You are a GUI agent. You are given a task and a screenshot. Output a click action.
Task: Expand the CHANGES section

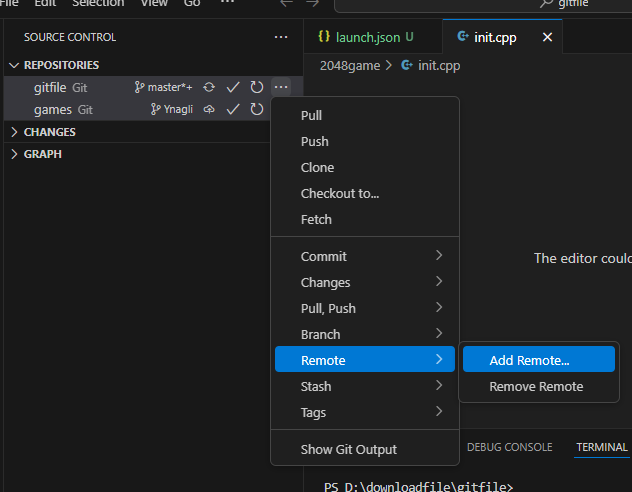(14, 132)
